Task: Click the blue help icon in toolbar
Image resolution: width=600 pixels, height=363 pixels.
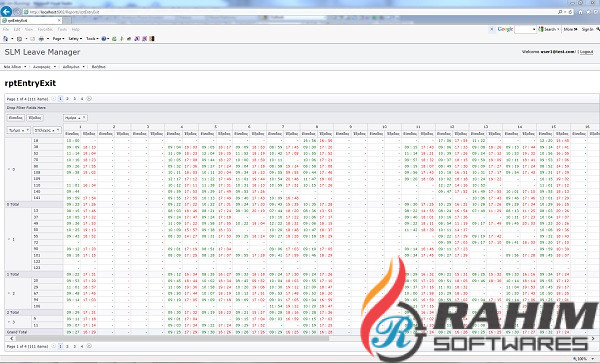Action: 104,39
